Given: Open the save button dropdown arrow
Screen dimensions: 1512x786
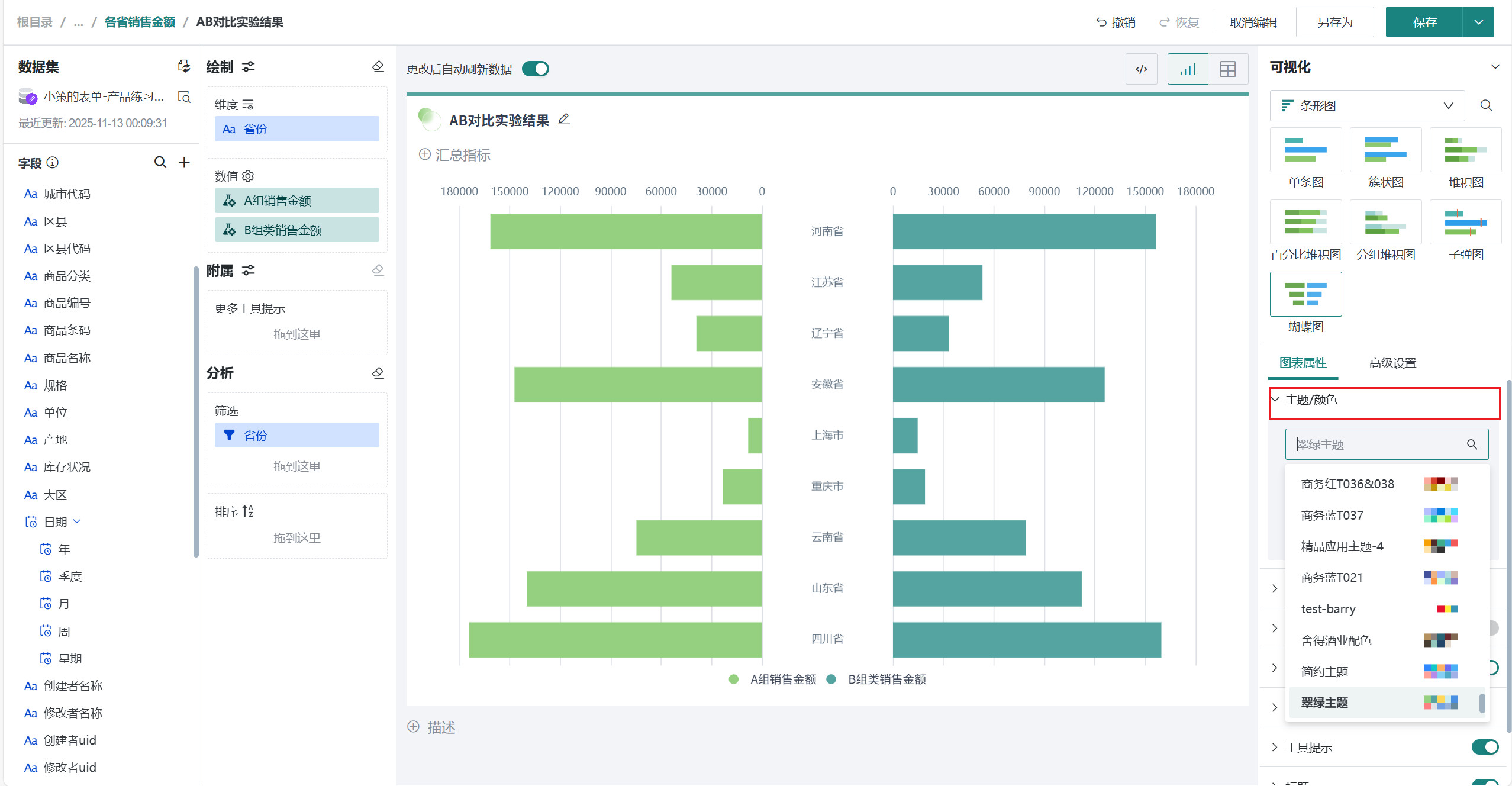Looking at the screenshot, I should pyautogui.click(x=1478, y=22).
